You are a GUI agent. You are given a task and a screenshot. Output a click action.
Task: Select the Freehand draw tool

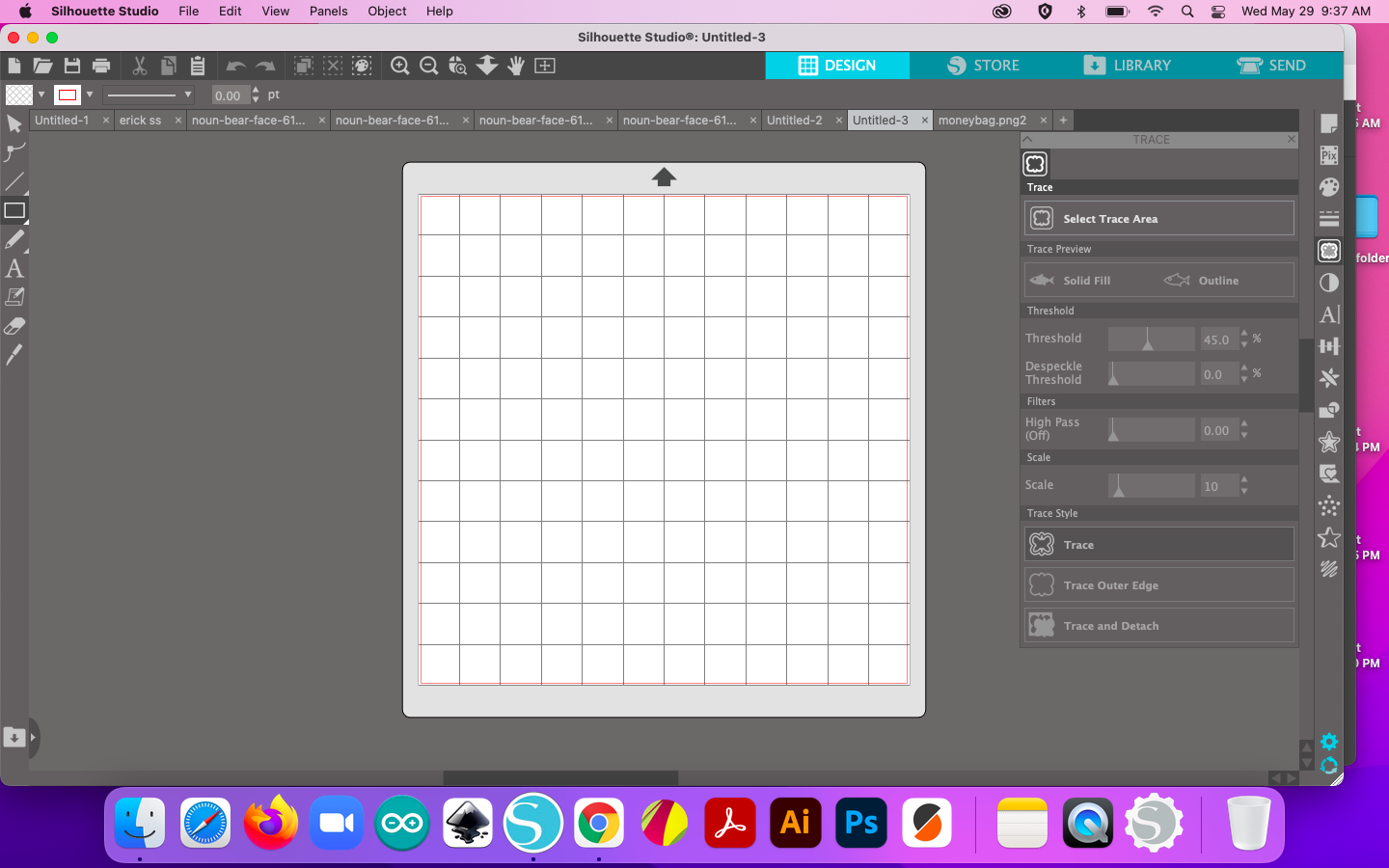click(x=14, y=239)
